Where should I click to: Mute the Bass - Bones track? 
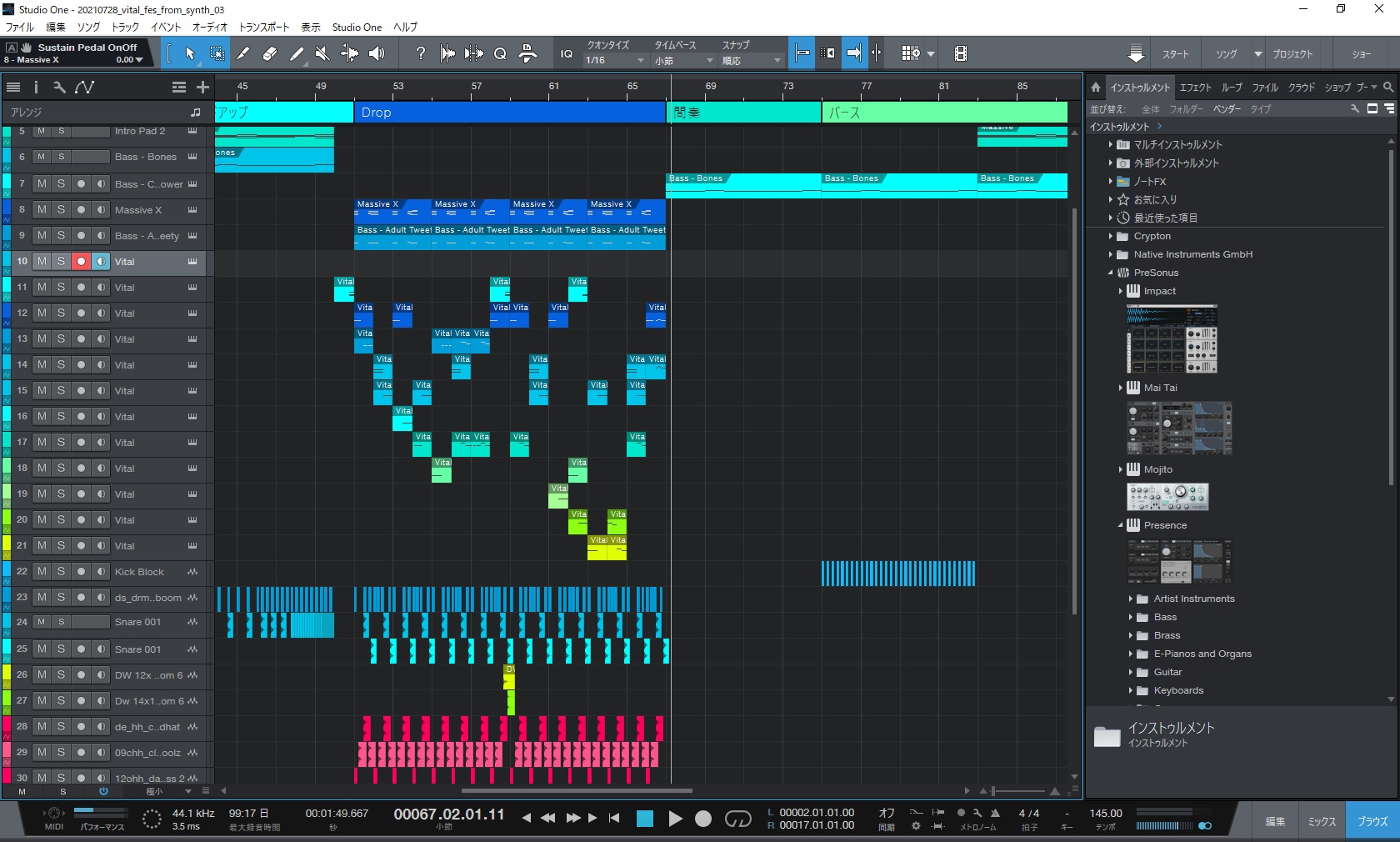point(42,157)
